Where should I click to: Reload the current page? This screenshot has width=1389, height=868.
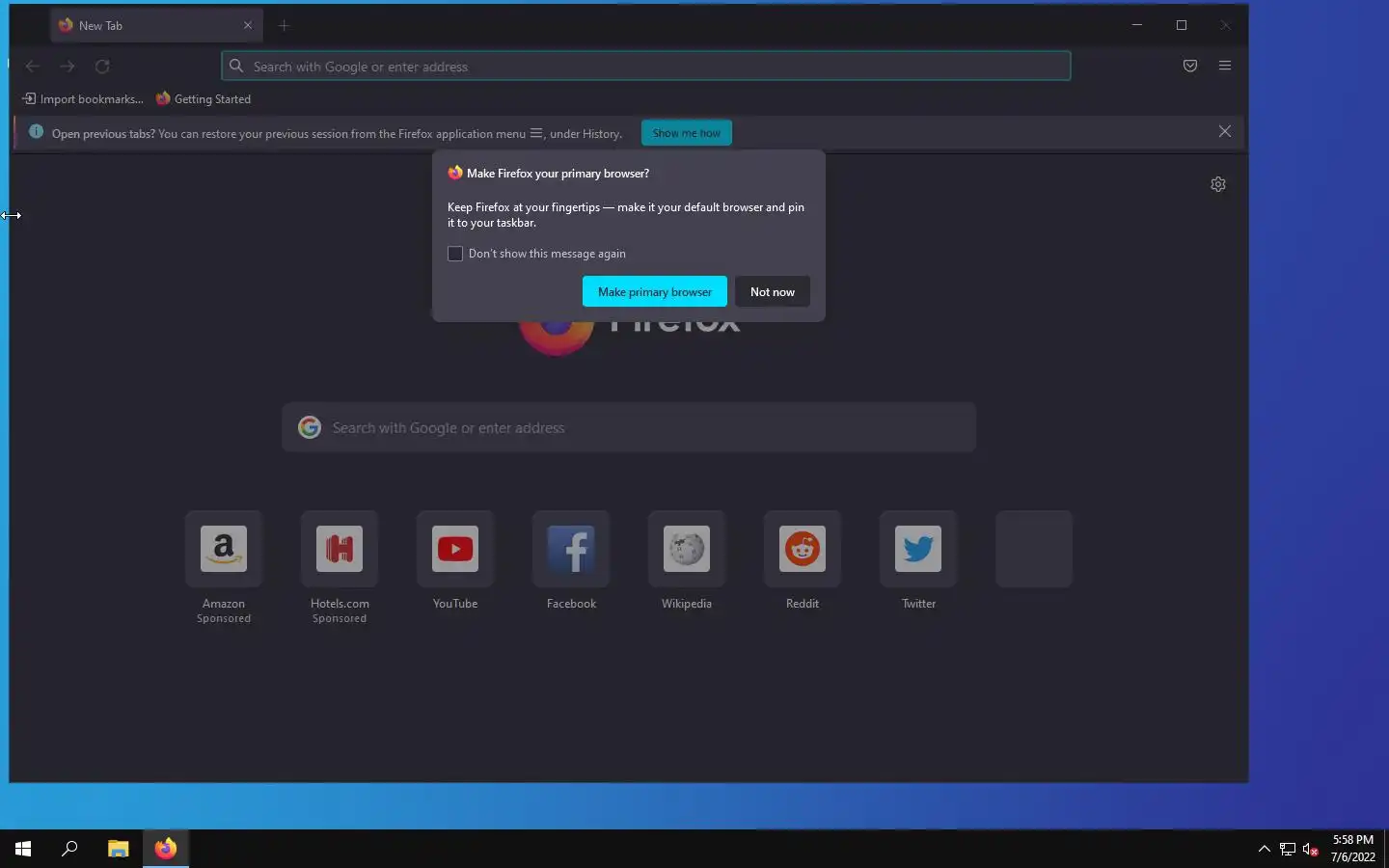[102, 67]
